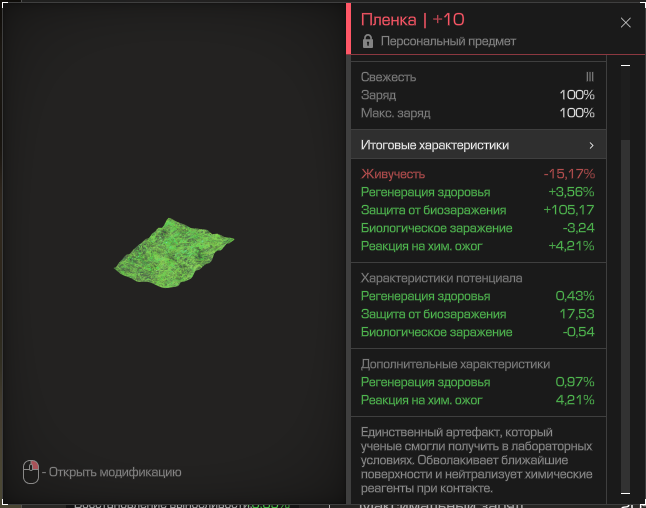
Task: Click the Персональный предмет label
Action: click(448, 41)
